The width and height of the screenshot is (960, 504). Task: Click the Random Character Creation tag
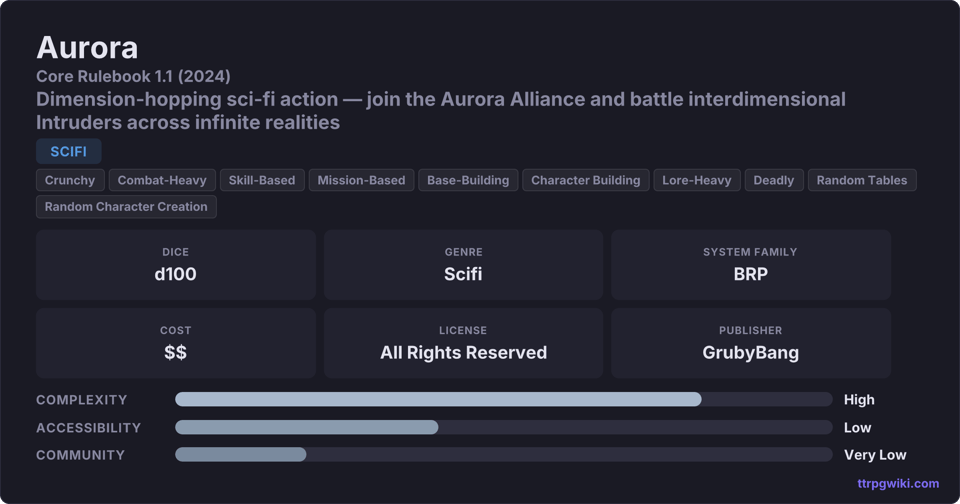click(x=126, y=206)
